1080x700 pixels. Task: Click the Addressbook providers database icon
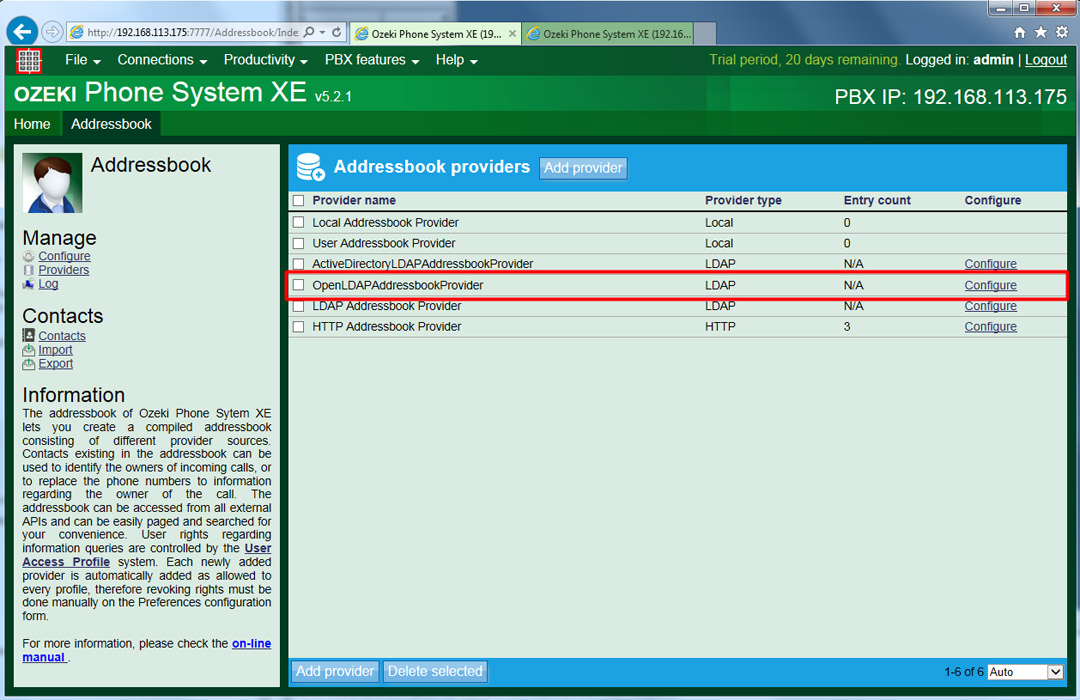[310, 167]
